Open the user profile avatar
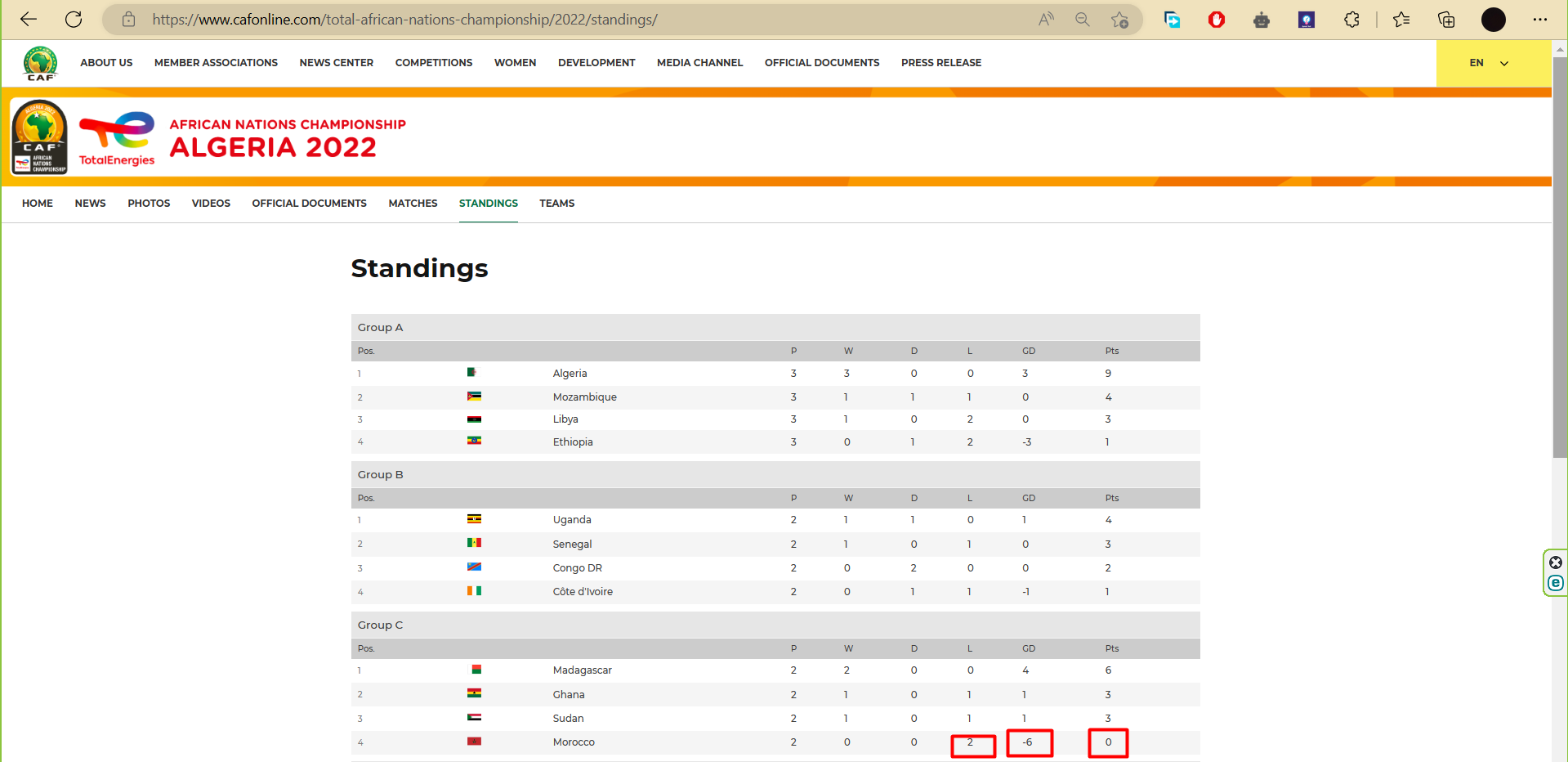Screen dimensions: 1568x762 1493,20
